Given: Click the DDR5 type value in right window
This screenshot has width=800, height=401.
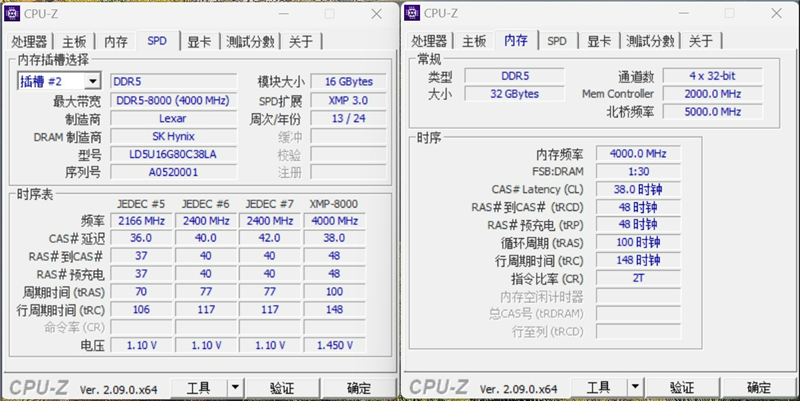Looking at the screenshot, I should pyautogui.click(x=514, y=76).
